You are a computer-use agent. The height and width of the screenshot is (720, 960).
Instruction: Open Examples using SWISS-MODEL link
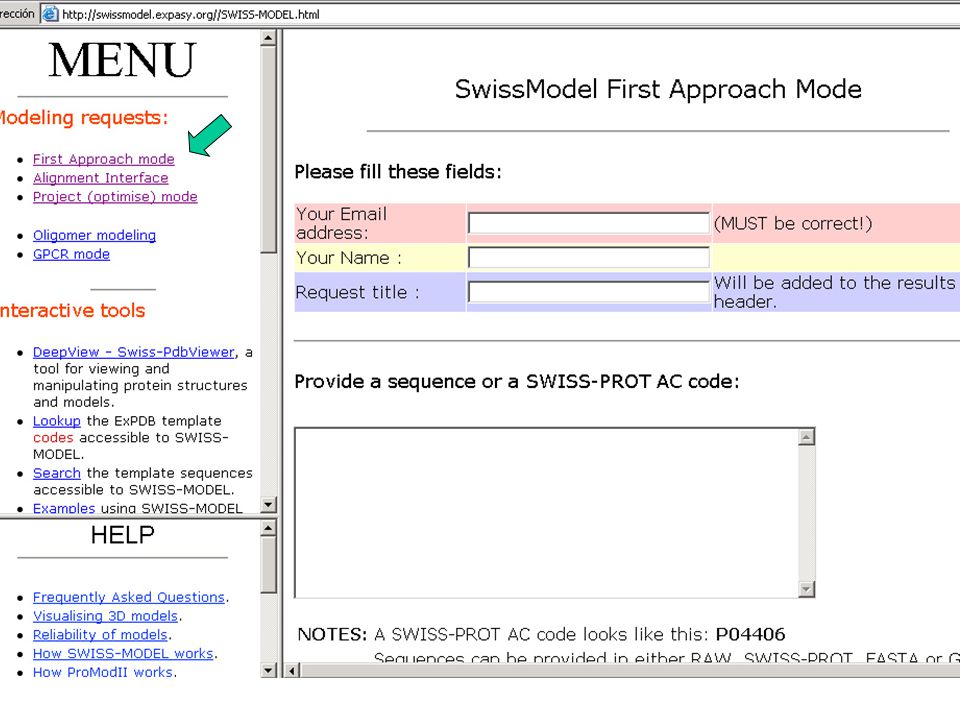(x=64, y=508)
